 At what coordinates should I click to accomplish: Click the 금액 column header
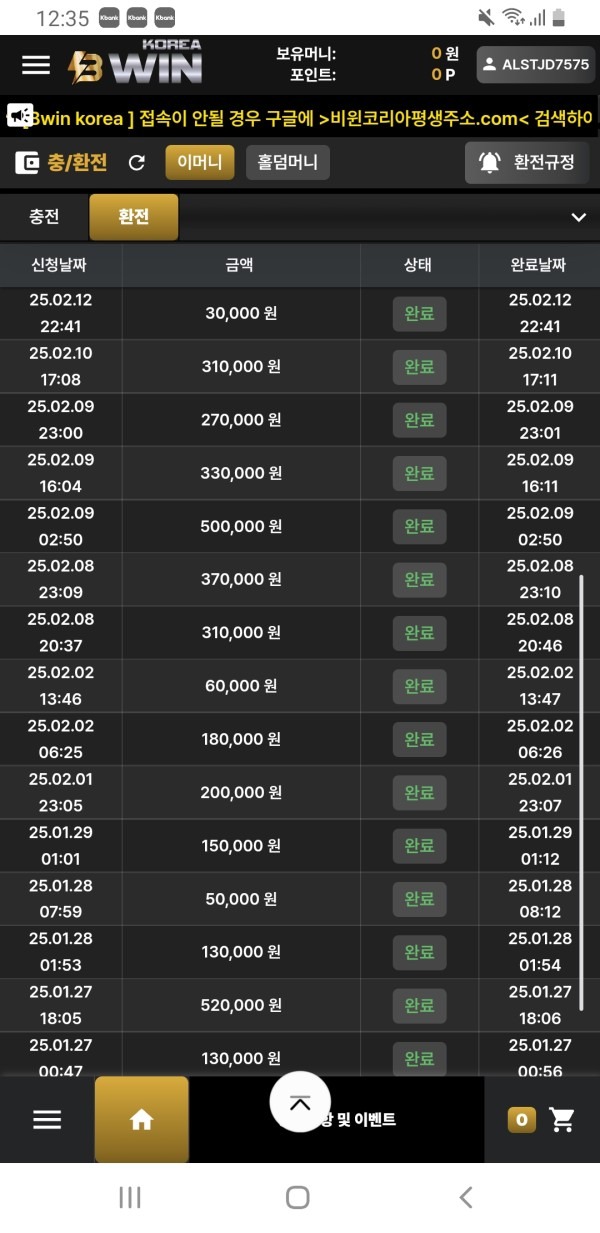(240, 265)
